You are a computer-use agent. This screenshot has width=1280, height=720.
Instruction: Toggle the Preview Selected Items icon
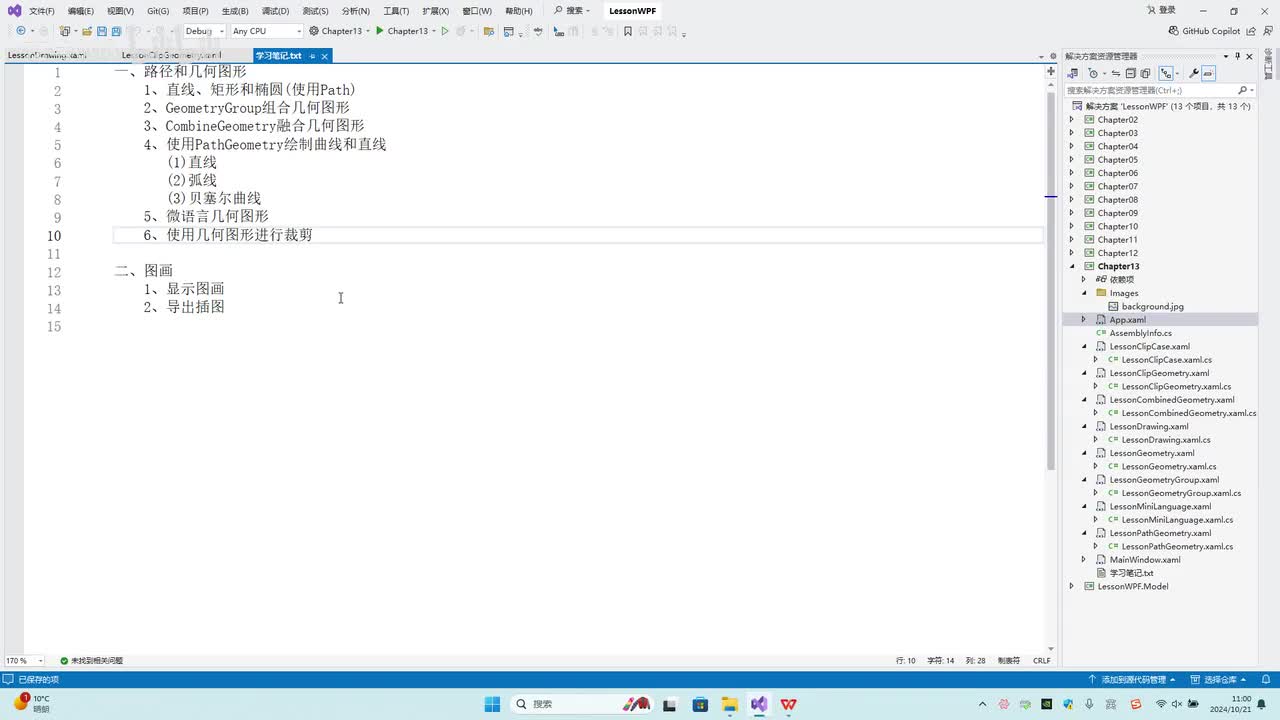tap(1208, 73)
